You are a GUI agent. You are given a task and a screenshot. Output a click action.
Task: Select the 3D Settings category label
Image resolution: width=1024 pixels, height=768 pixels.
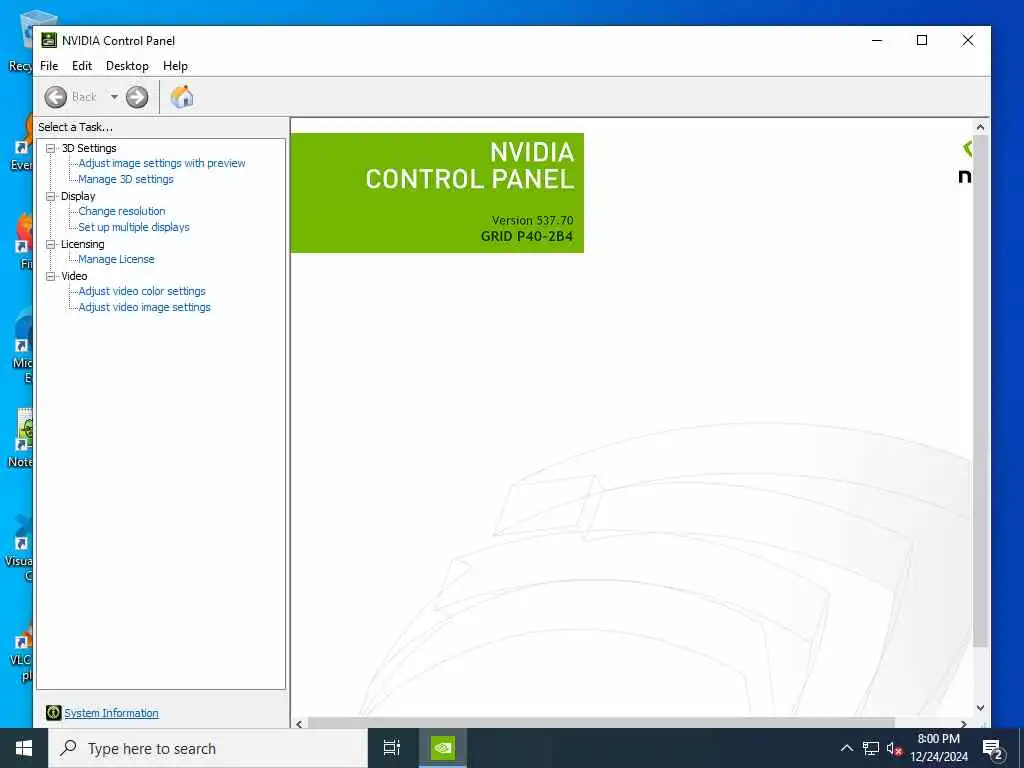click(x=89, y=148)
